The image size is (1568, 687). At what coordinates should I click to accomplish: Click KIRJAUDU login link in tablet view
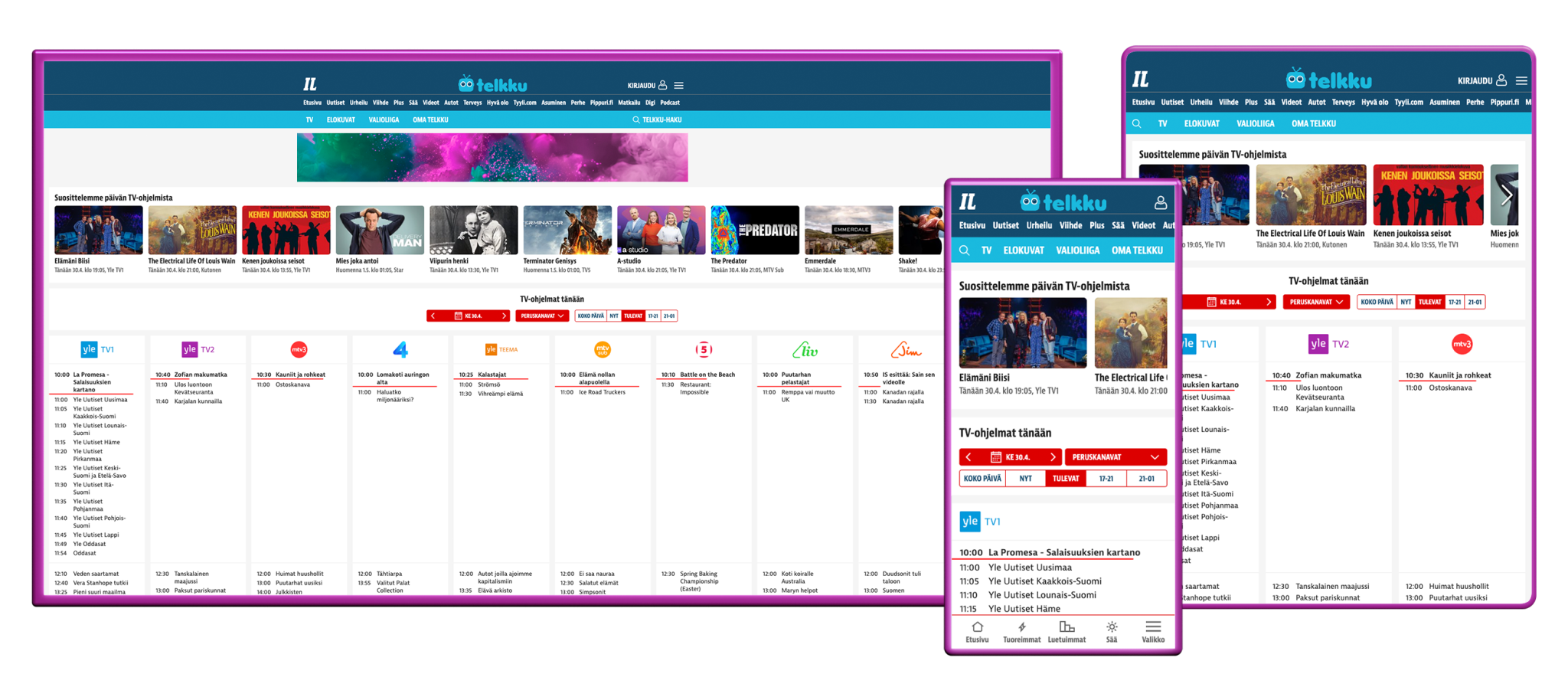point(1475,80)
